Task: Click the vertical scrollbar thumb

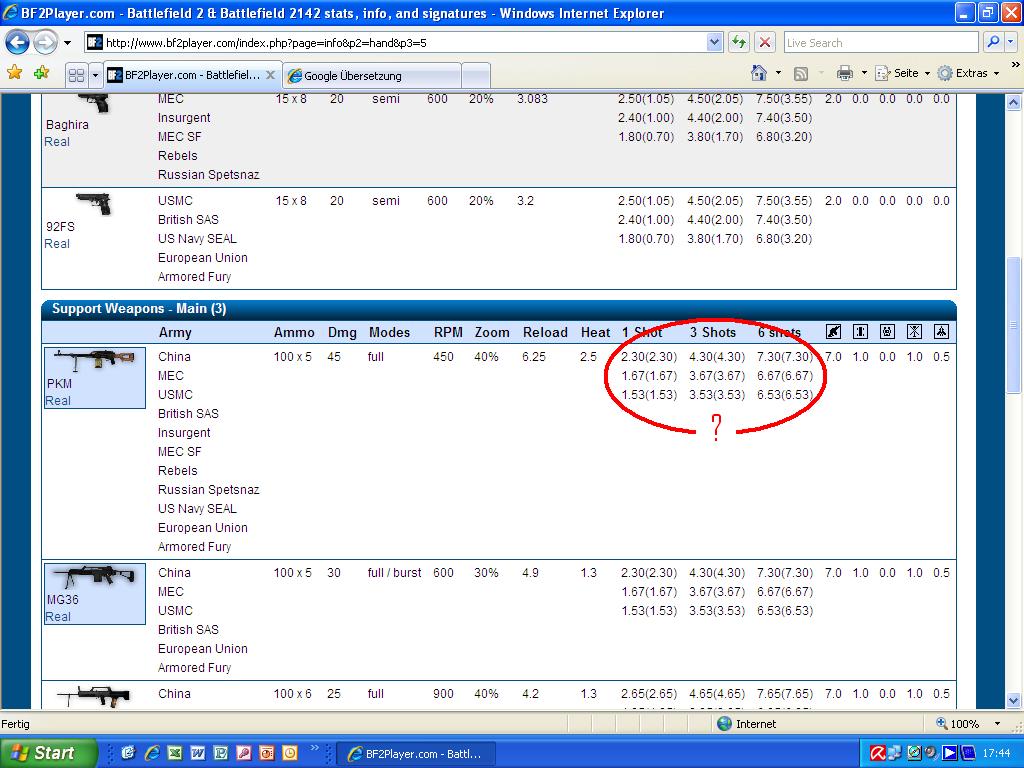Action: pos(1013,325)
